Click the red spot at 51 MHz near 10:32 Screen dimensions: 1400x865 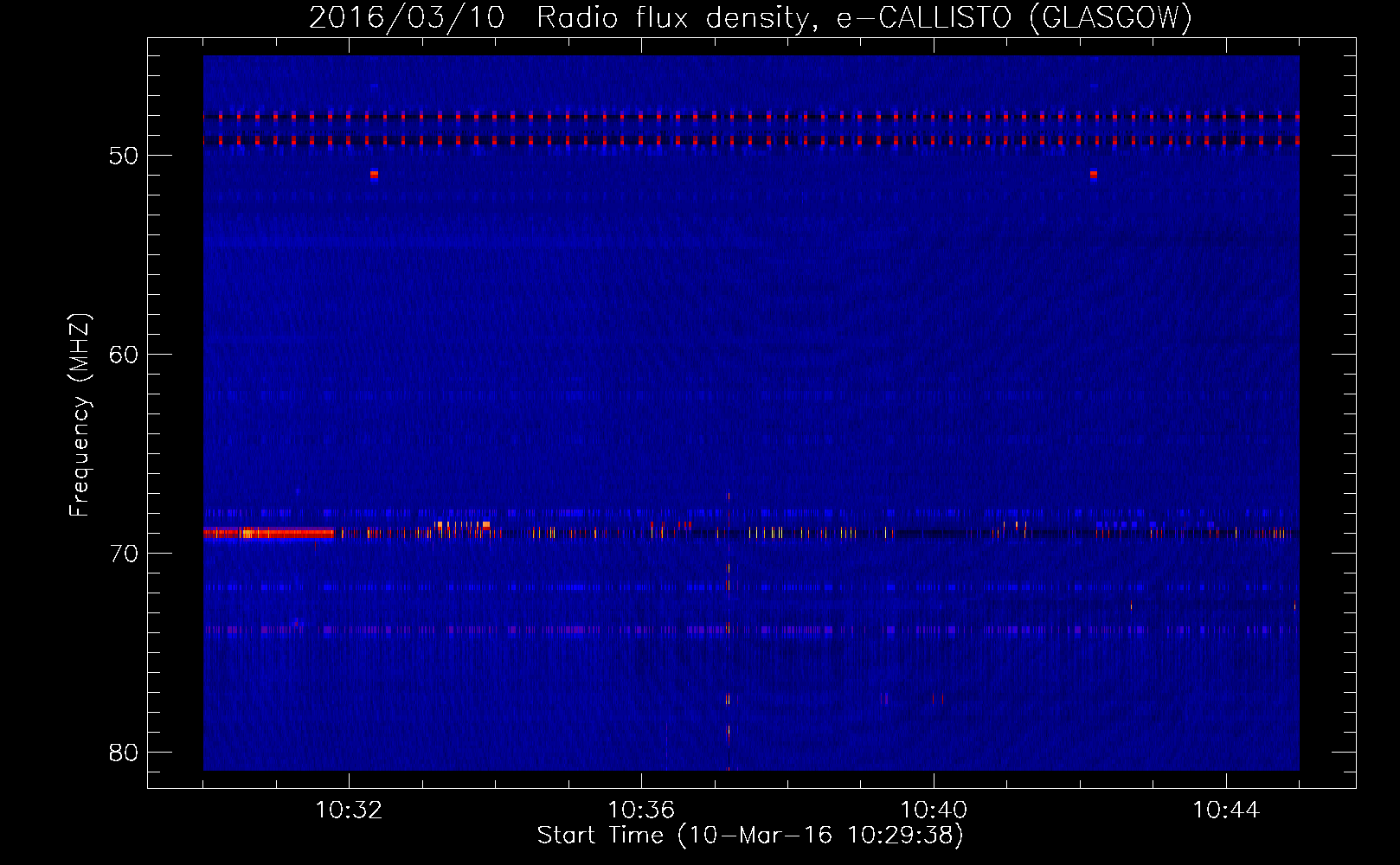click(x=374, y=174)
